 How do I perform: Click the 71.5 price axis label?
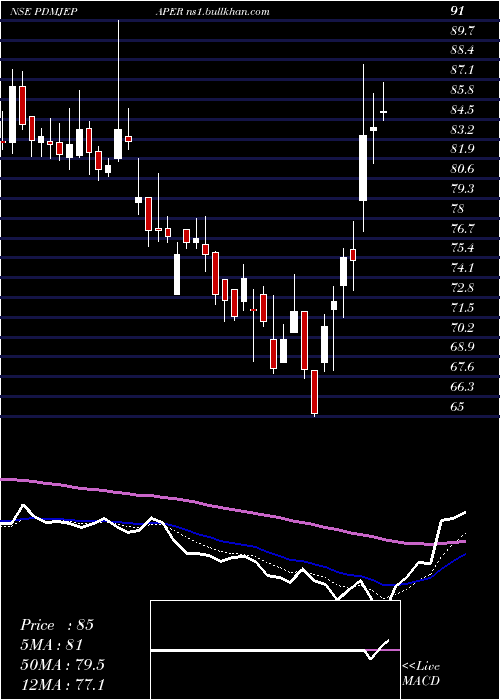(x=462, y=308)
